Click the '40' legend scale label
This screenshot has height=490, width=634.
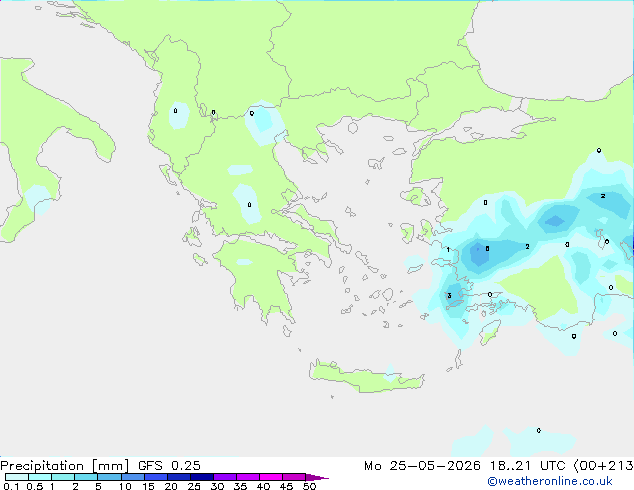(263, 486)
